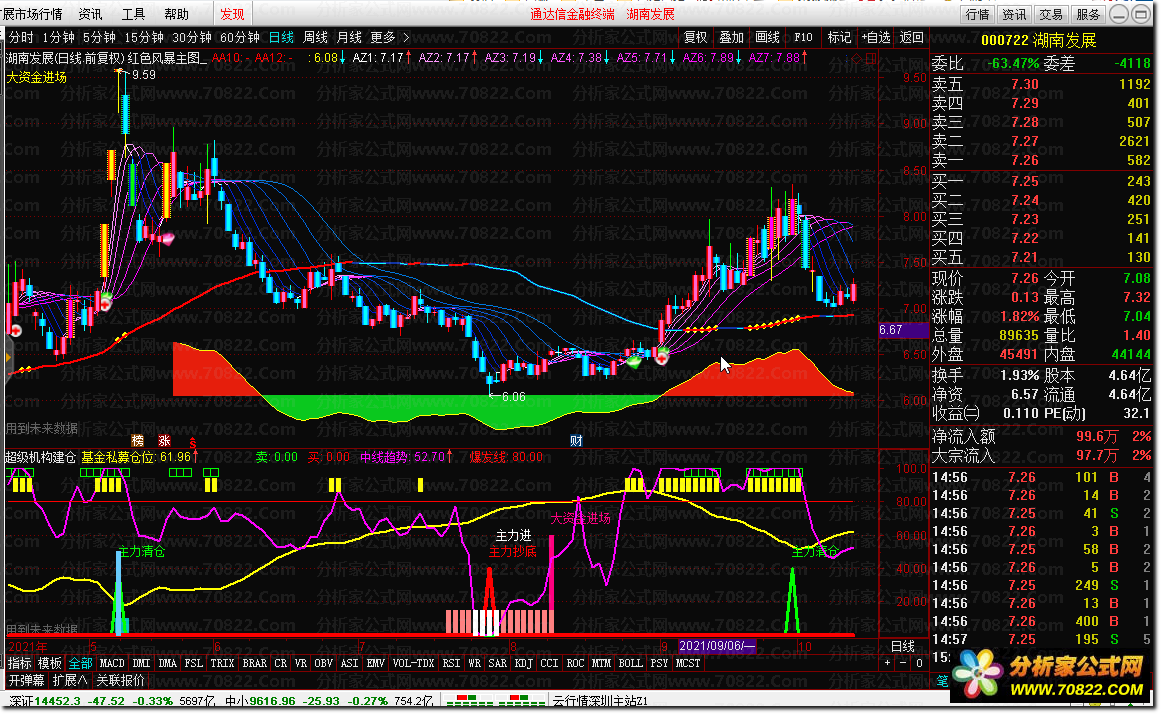Select the 全部 indicator group

click(80, 663)
